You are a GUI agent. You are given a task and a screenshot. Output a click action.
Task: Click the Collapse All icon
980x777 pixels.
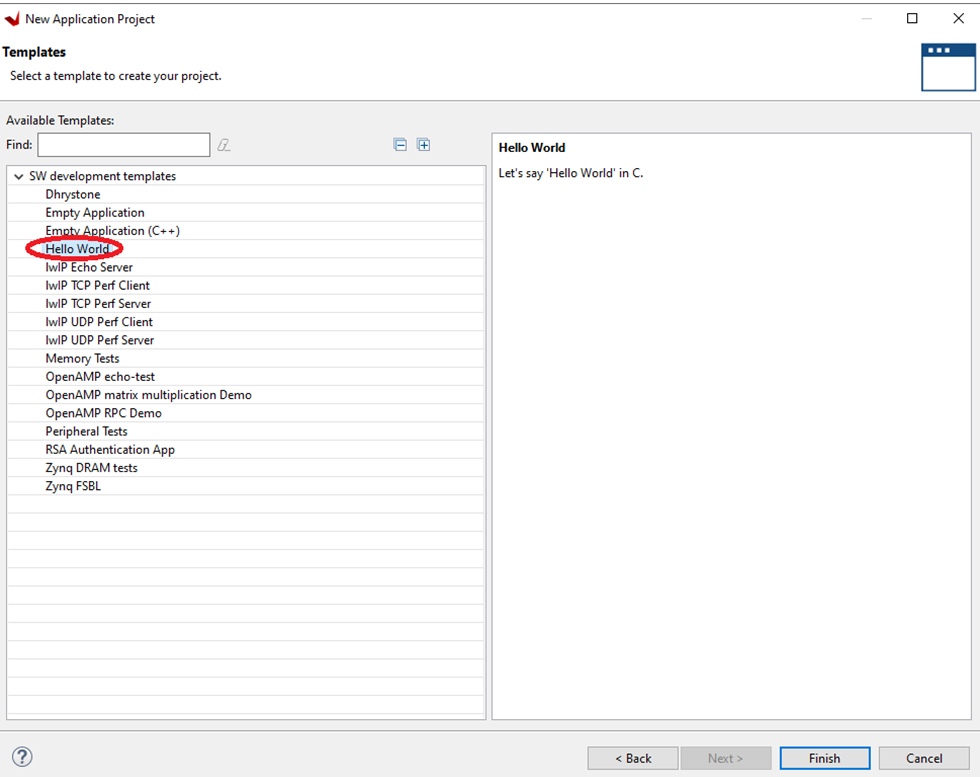click(400, 145)
